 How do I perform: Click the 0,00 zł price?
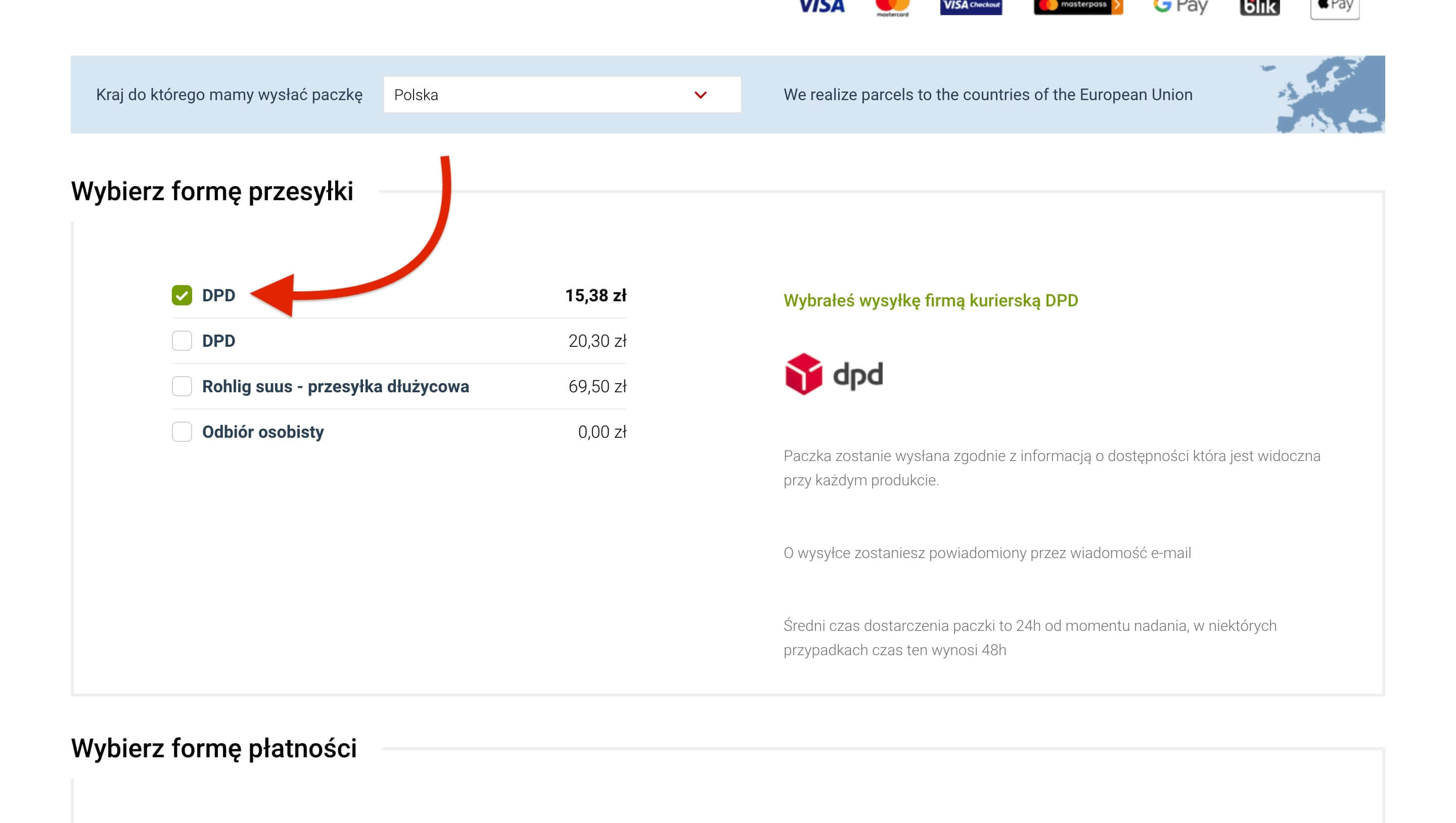[x=602, y=432]
